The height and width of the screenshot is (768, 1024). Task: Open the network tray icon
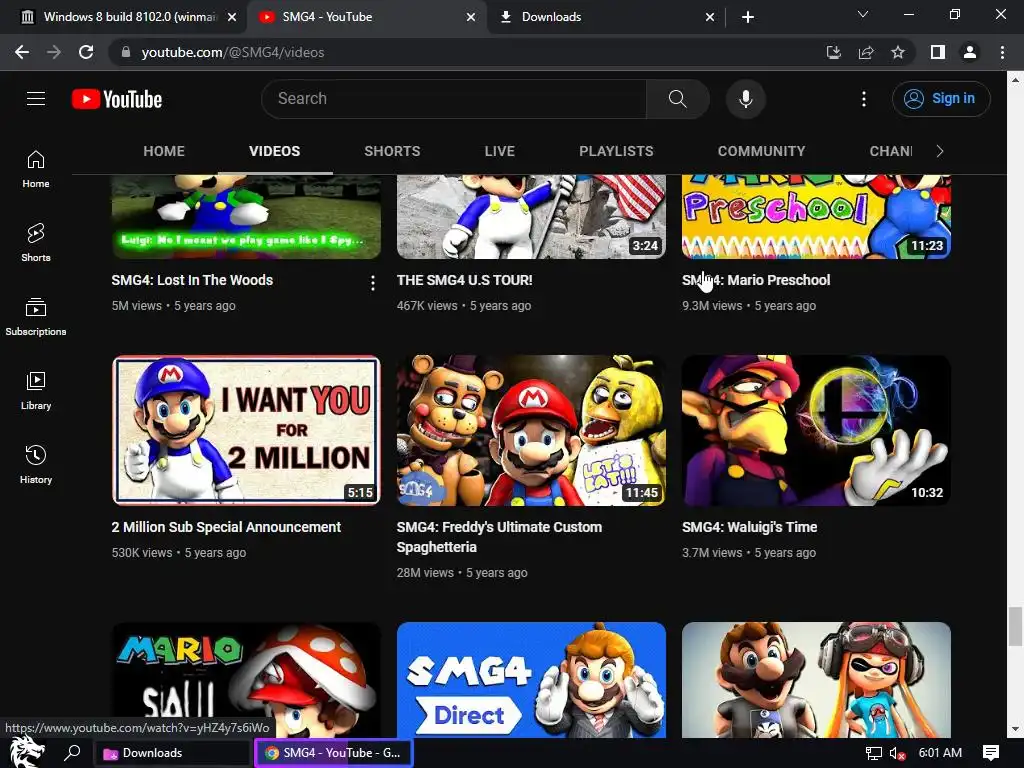pyautogui.click(x=873, y=753)
